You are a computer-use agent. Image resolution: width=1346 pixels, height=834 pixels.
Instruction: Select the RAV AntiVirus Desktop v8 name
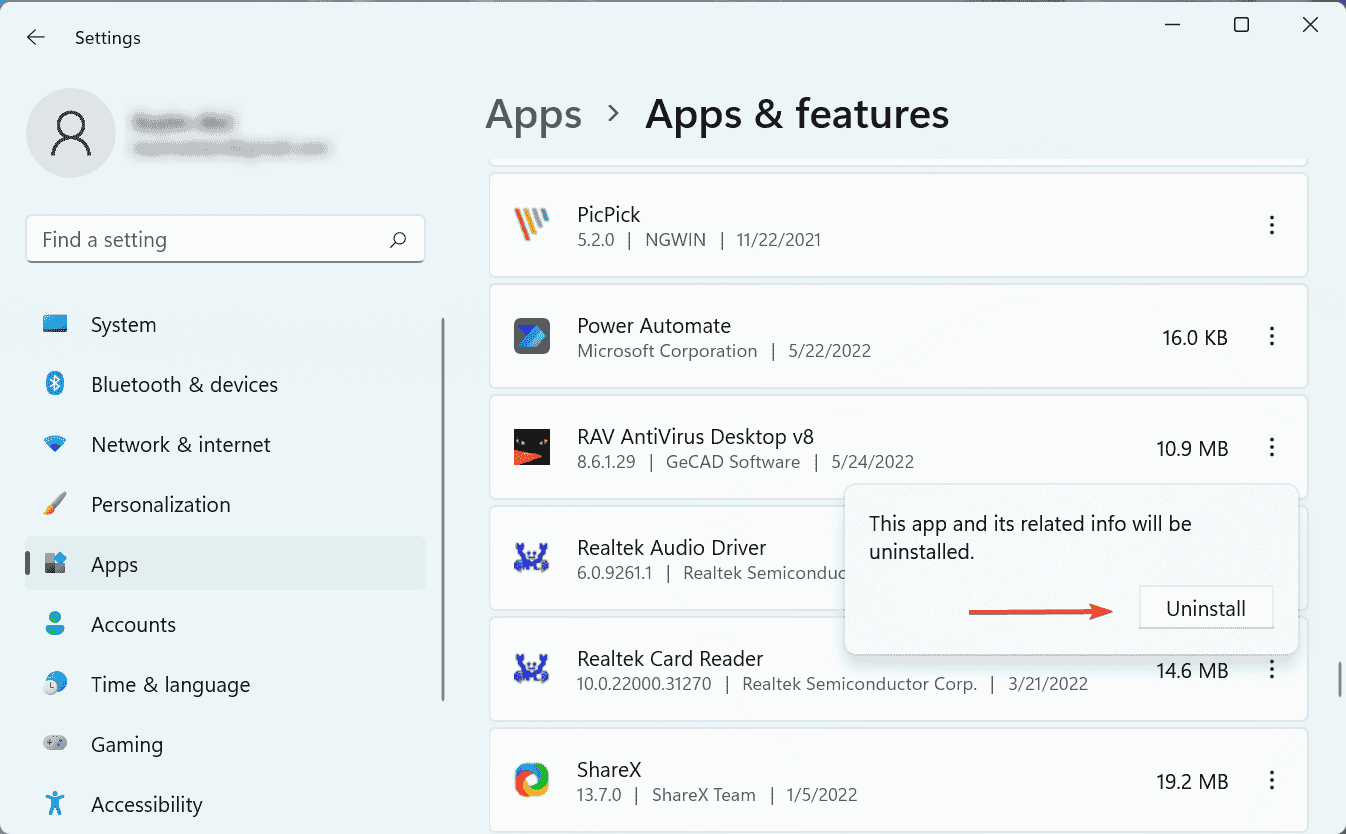point(696,436)
